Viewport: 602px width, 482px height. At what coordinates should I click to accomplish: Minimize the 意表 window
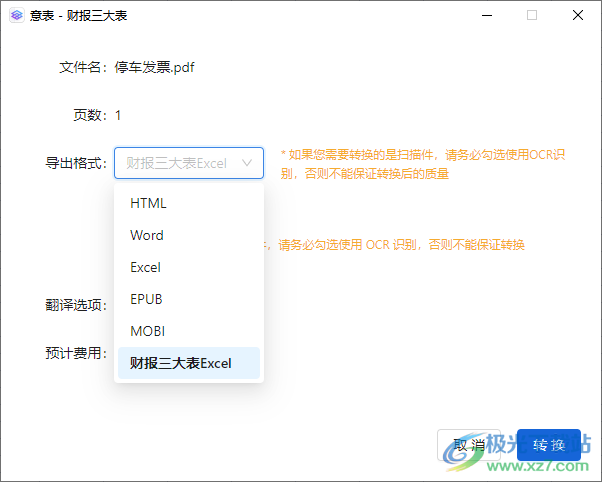pyautogui.click(x=487, y=15)
